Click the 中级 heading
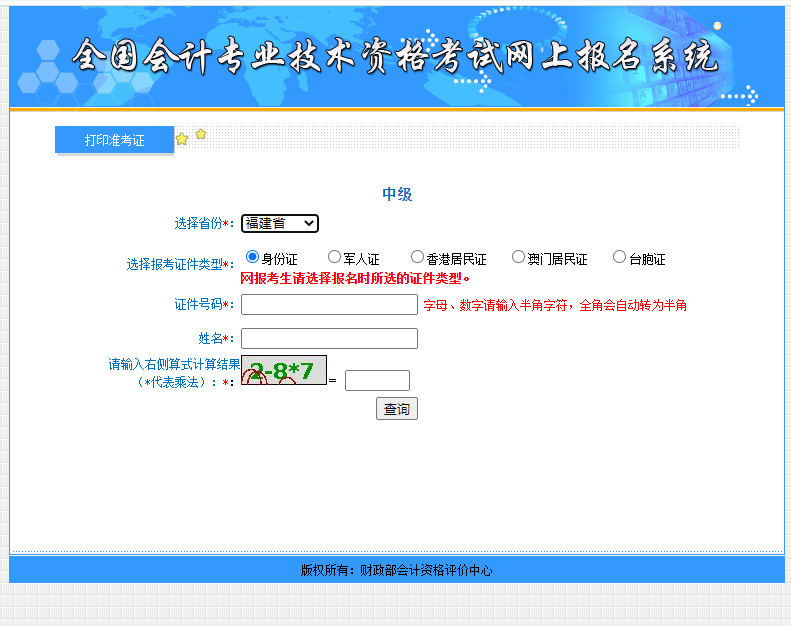791x626 pixels. [x=397, y=195]
